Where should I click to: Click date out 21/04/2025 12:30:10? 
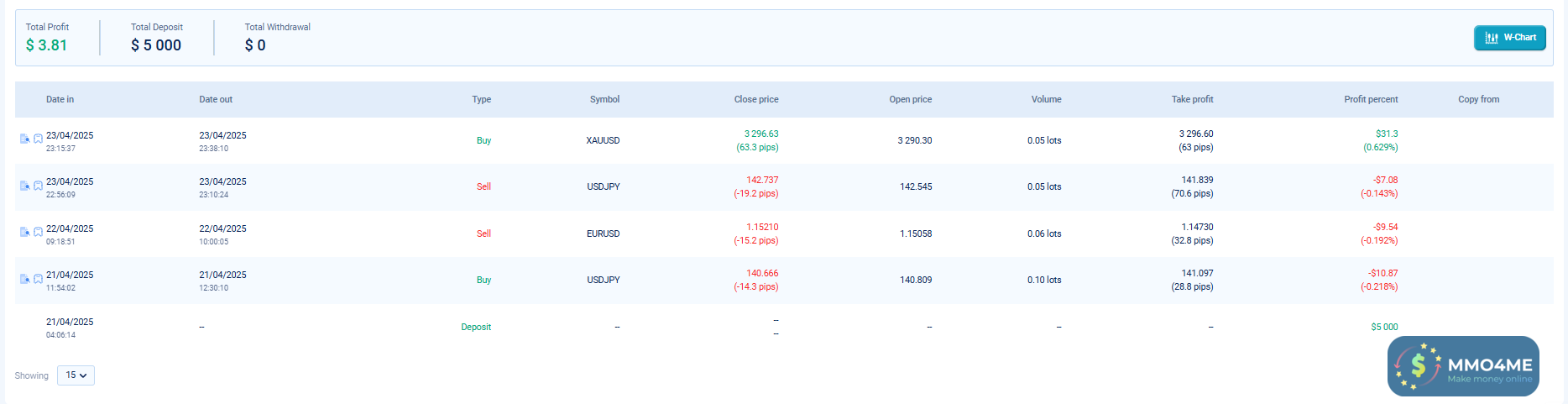click(x=222, y=281)
